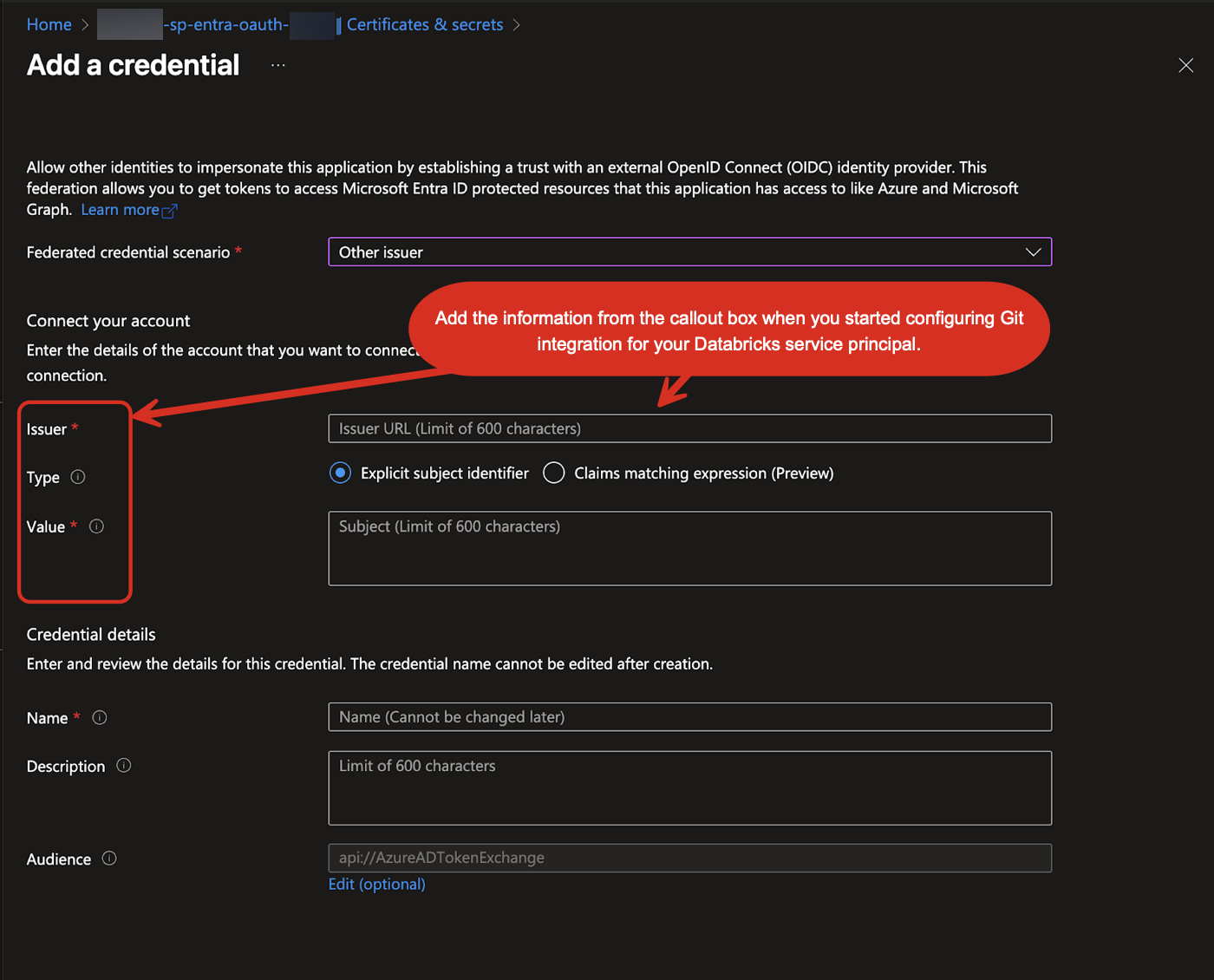Click the Learn more link

(121, 209)
